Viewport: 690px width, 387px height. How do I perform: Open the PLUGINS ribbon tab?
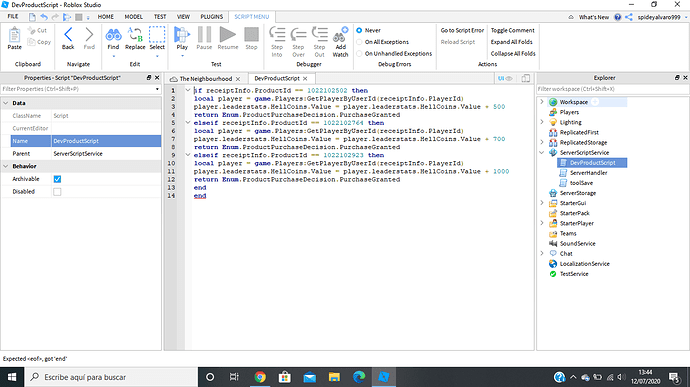tap(212, 17)
